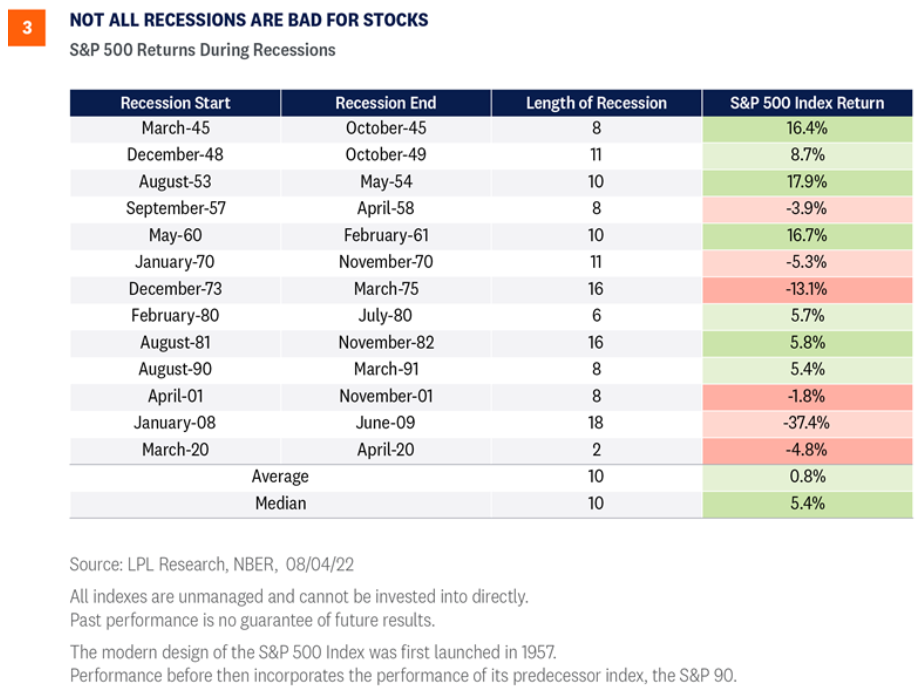Click the dark red -13.1% return cell

coord(808,289)
